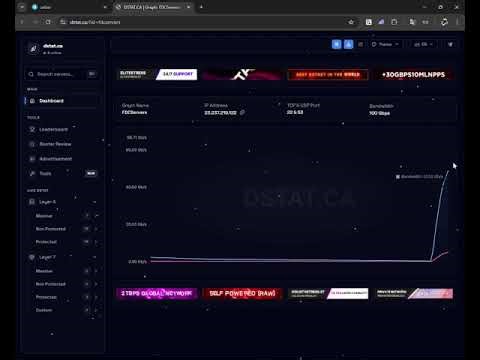Open the Twitter link icon
This screenshot has width=480, height=360.
click(450, 44)
